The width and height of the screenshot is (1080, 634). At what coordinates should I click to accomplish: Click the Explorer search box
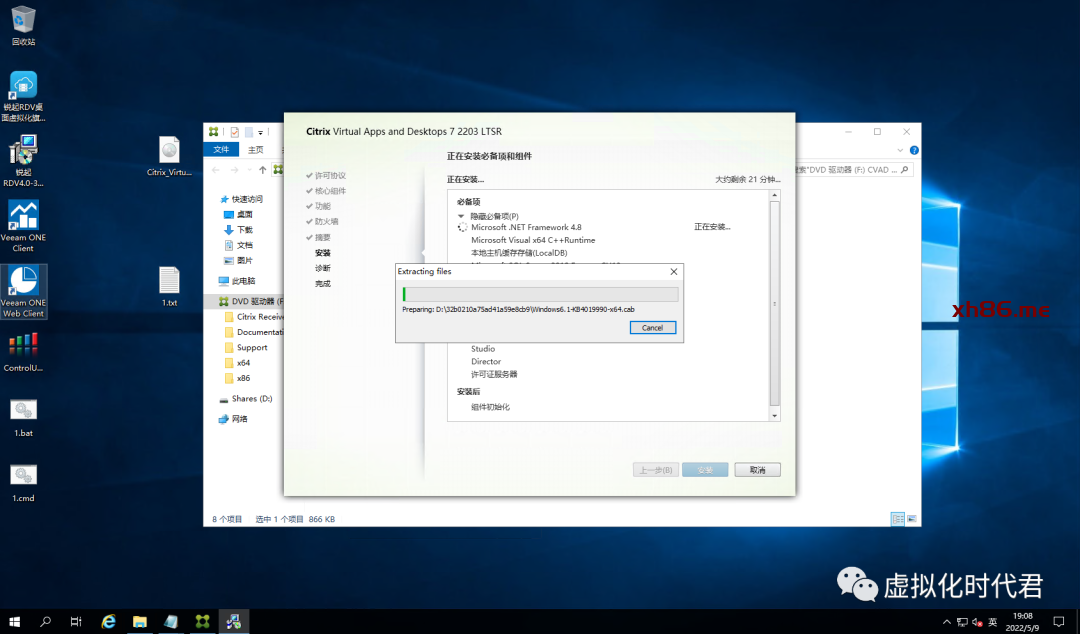853,170
